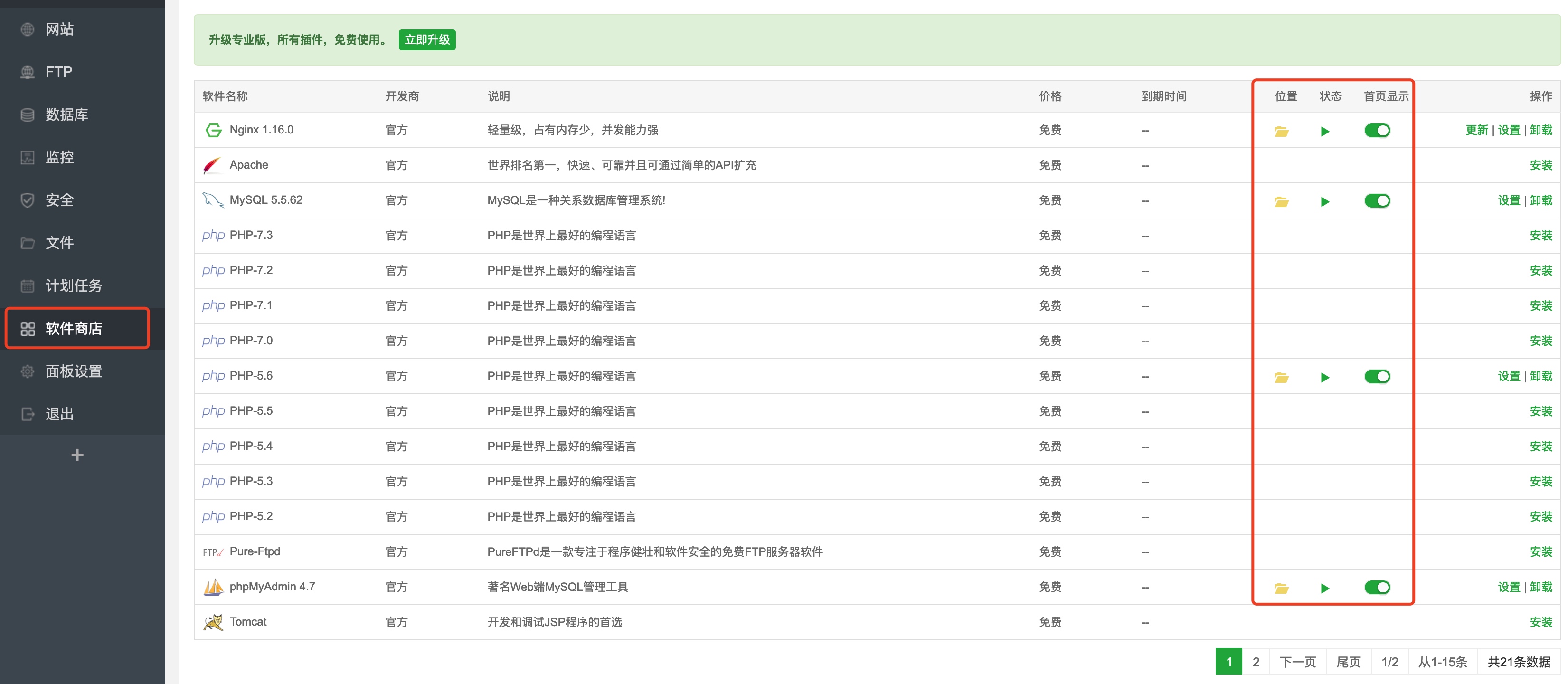Viewport: 1568px width, 684px height.
Task: Open the 计划任务 menu item
Action: click(82, 285)
